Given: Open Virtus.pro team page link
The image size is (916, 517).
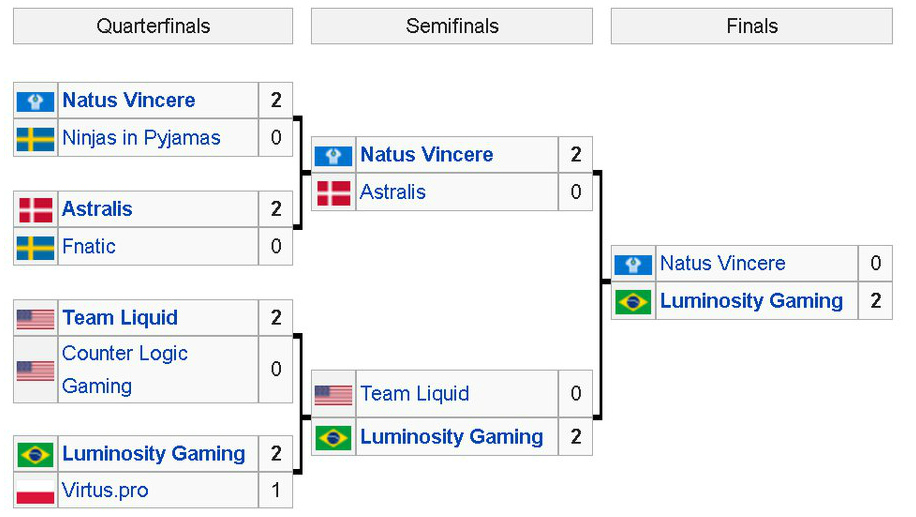Looking at the screenshot, I should 105,491.
